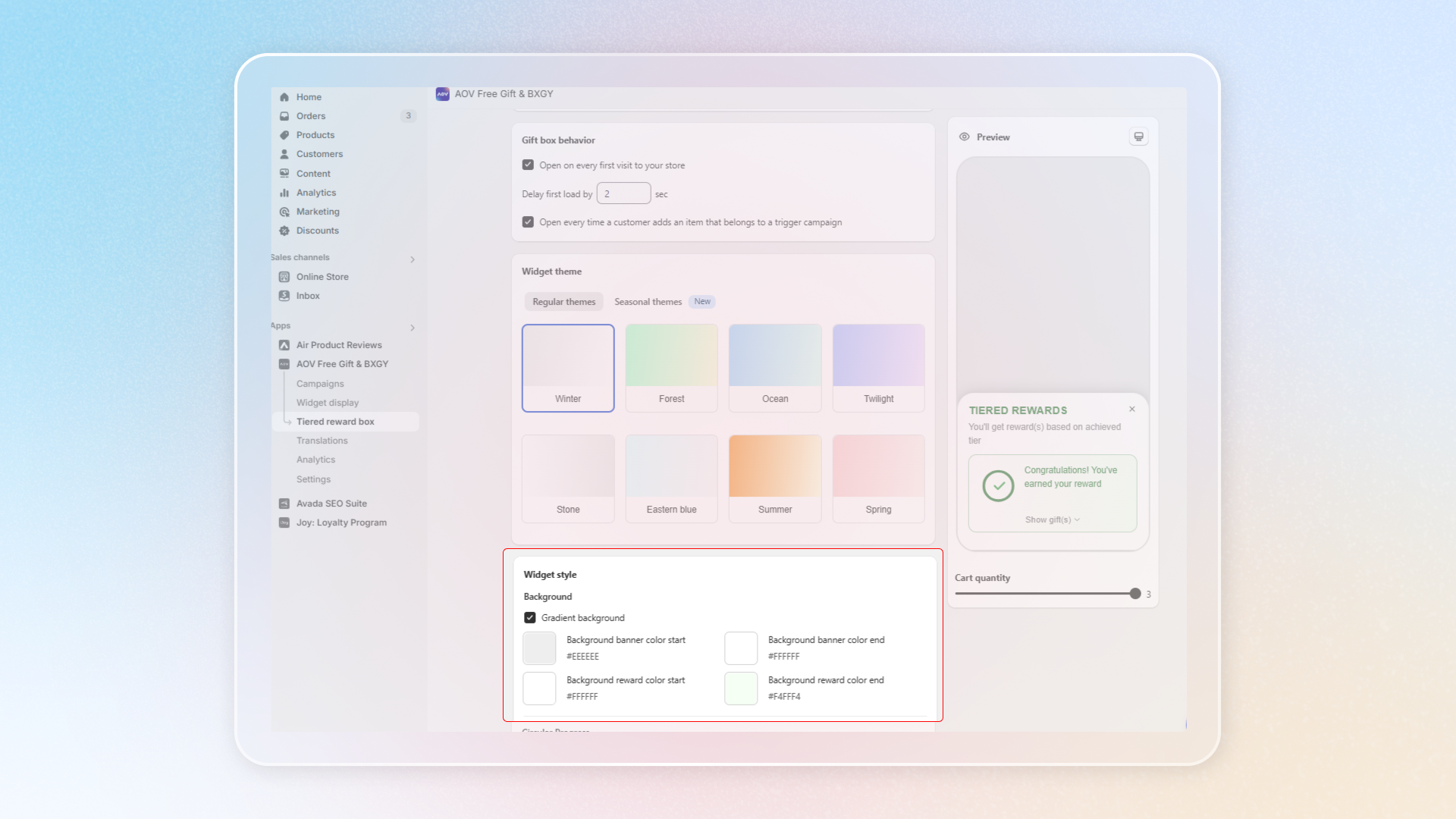1456x819 pixels.
Task: Click the Products tag icon
Action: pyautogui.click(x=284, y=135)
